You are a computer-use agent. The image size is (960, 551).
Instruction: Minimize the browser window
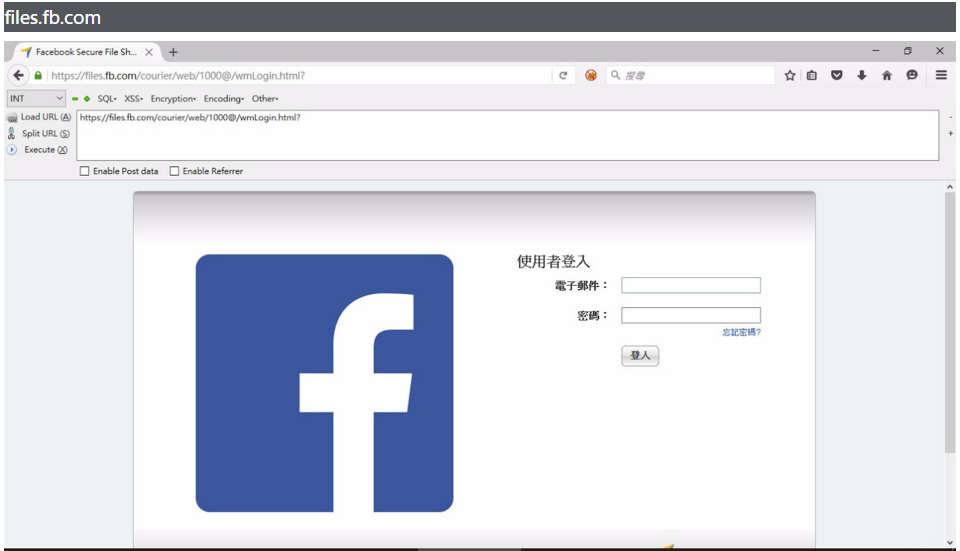[x=876, y=51]
